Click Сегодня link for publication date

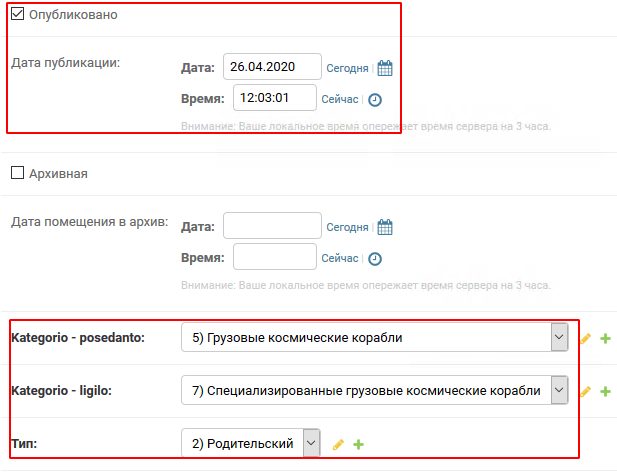[x=347, y=68]
